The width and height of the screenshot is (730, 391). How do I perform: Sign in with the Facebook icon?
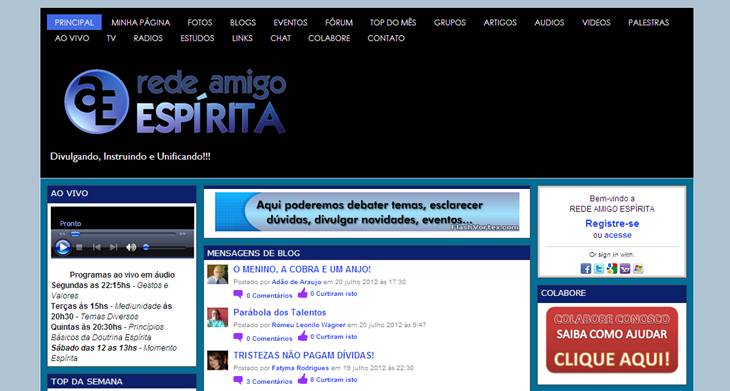click(586, 269)
